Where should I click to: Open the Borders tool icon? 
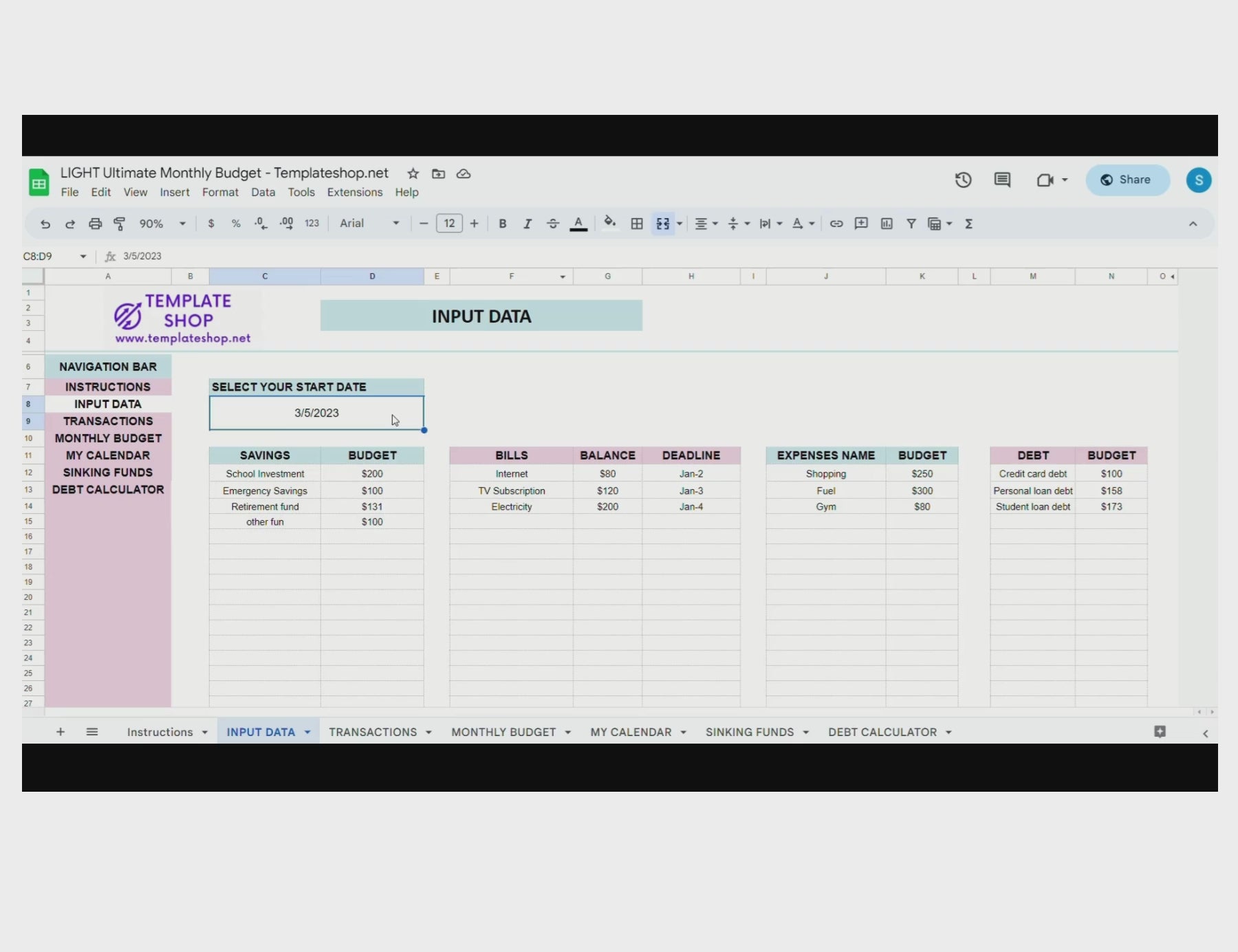tap(637, 224)
